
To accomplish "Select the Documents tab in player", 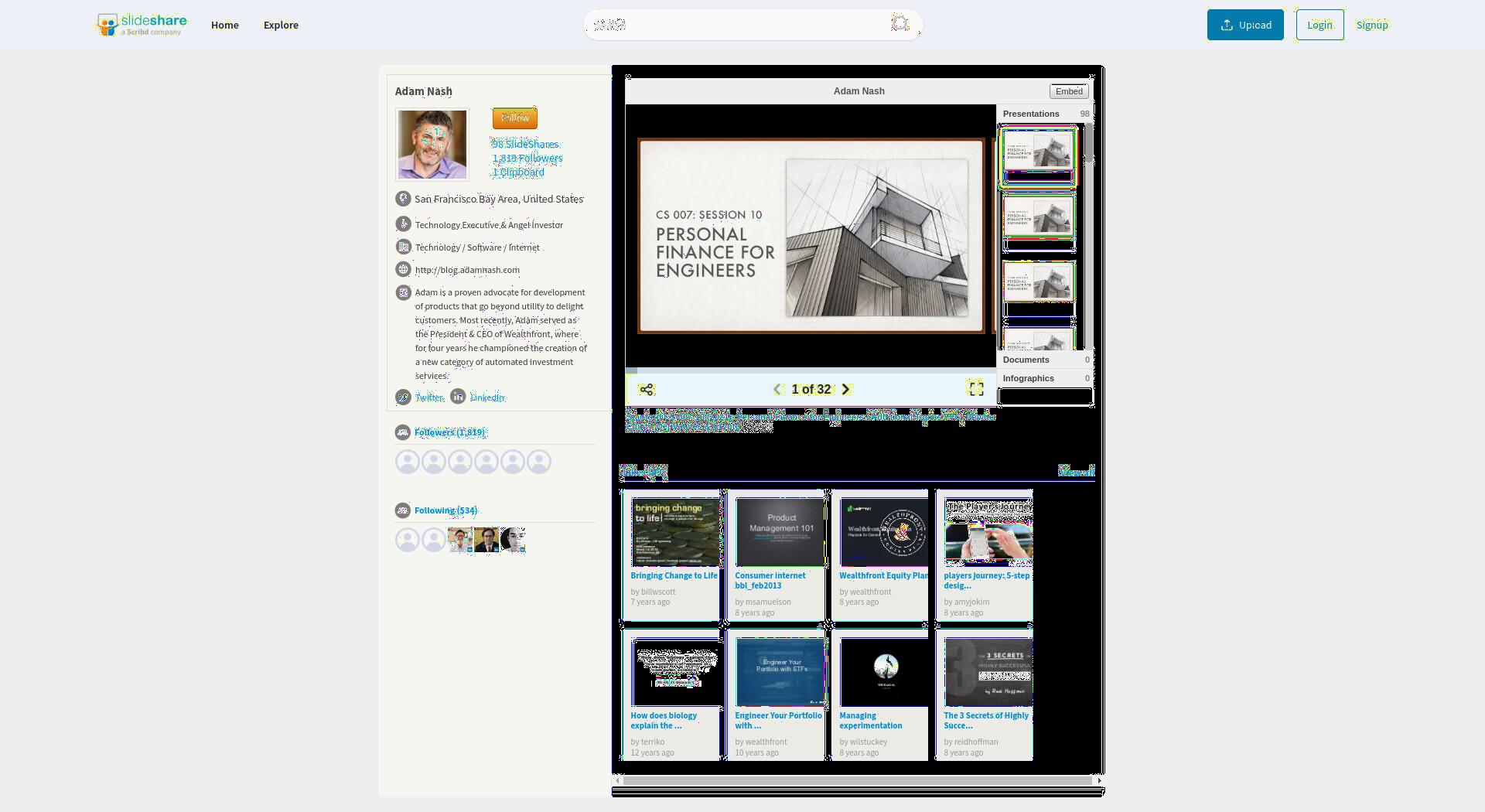I will click(x=1045, y=360).
